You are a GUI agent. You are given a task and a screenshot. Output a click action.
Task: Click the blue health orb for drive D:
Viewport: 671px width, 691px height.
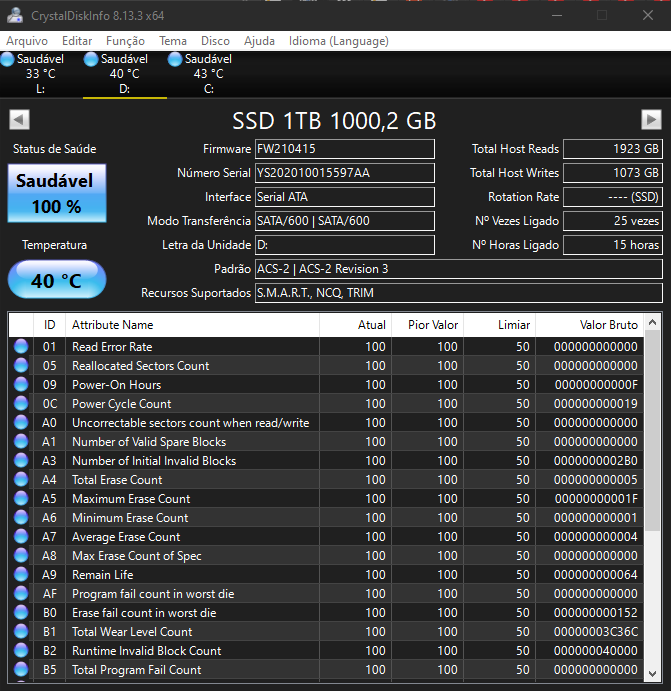click(91, 59)
